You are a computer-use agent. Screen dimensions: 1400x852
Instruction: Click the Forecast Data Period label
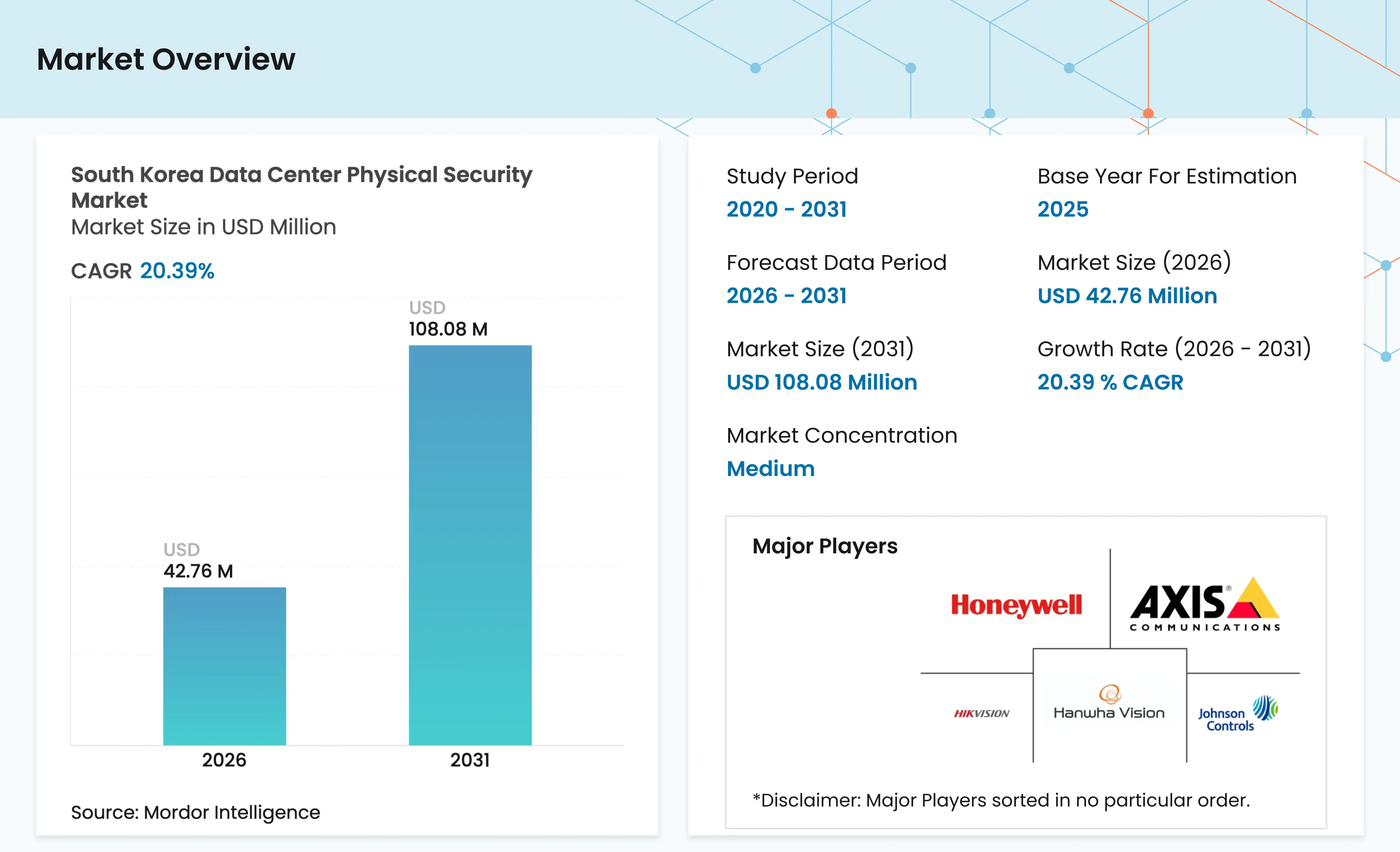coord(837,262)
